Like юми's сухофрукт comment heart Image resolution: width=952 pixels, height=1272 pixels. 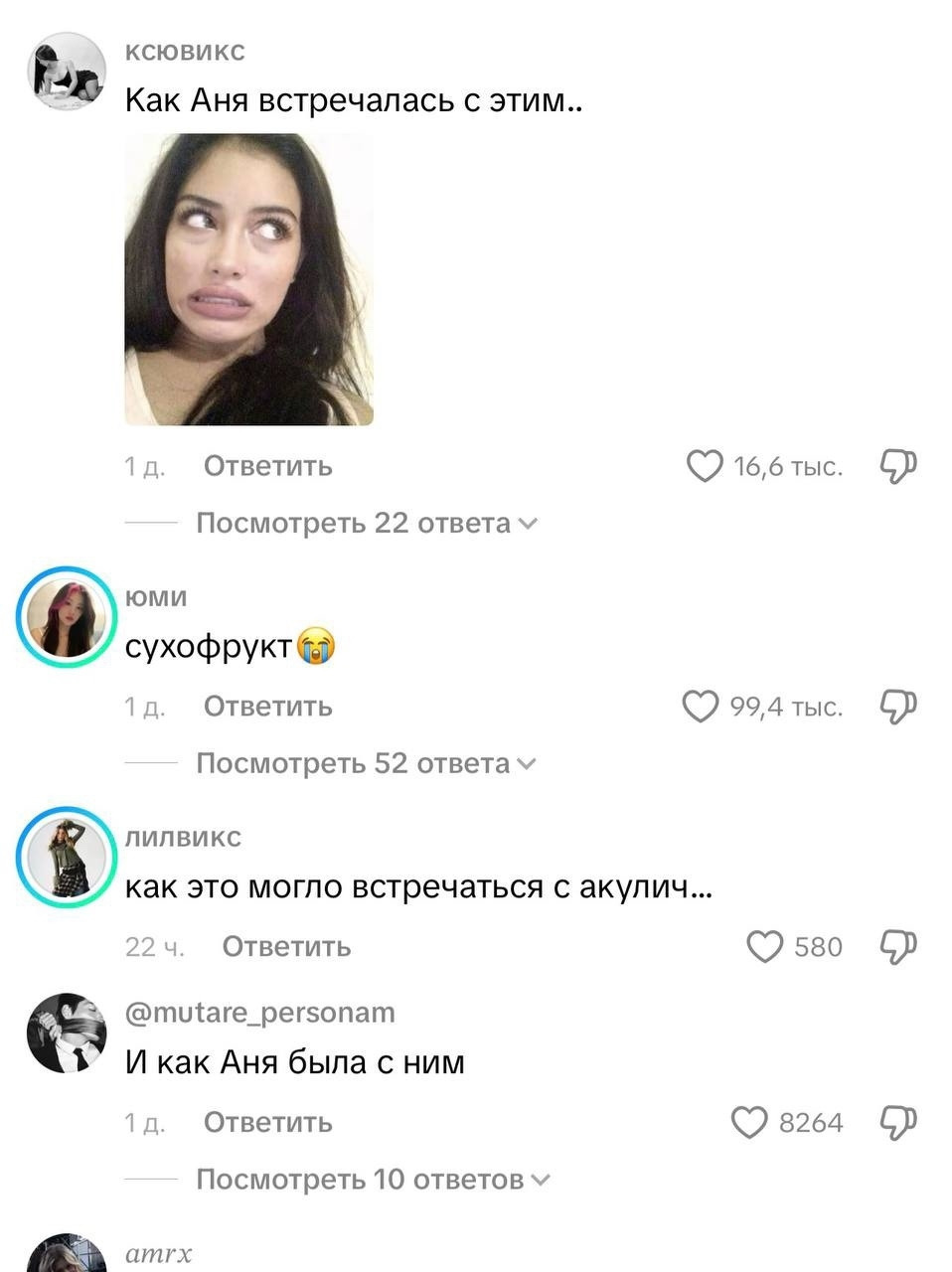701,707
